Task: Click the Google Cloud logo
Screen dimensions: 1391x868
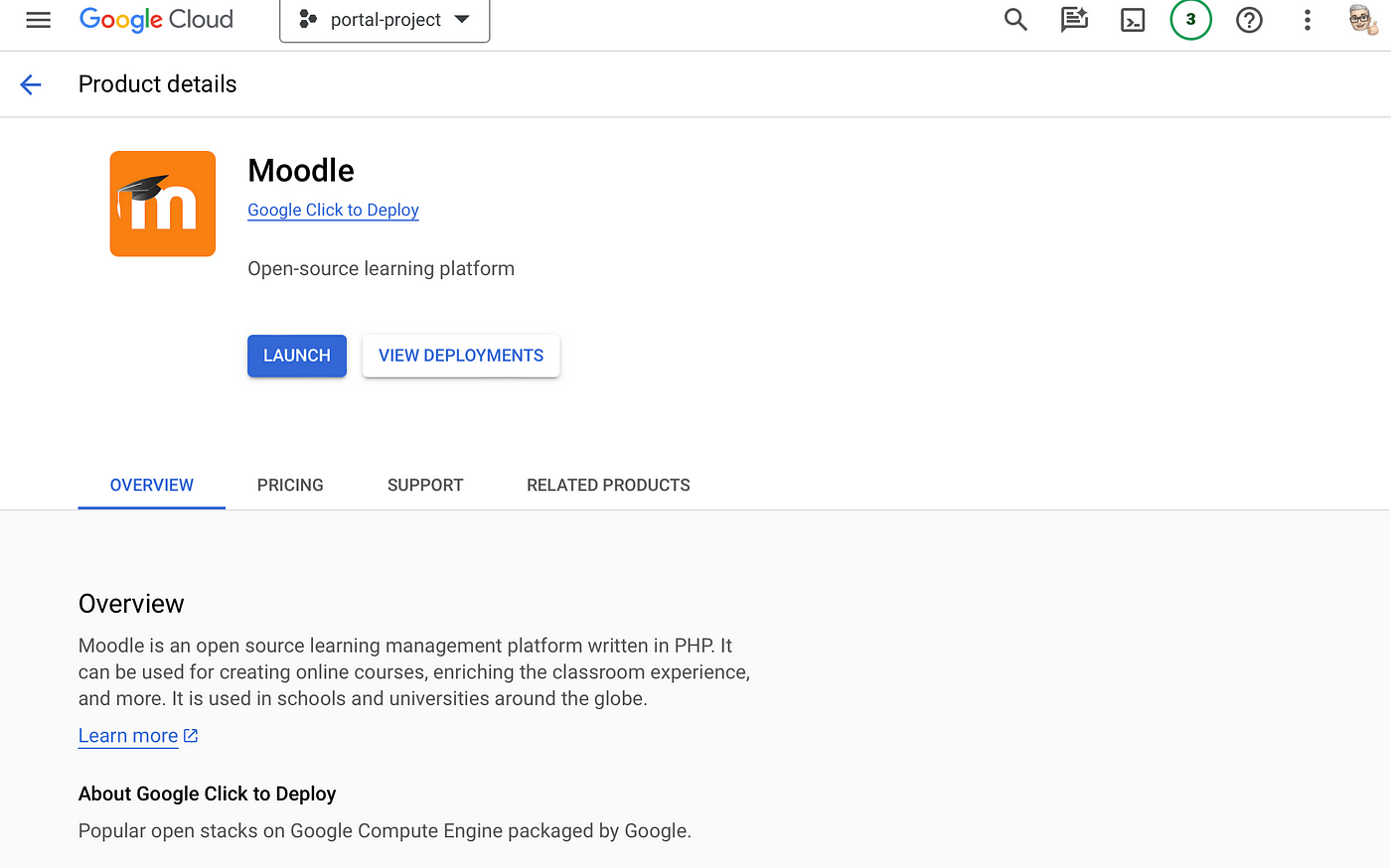Action: 156,20
